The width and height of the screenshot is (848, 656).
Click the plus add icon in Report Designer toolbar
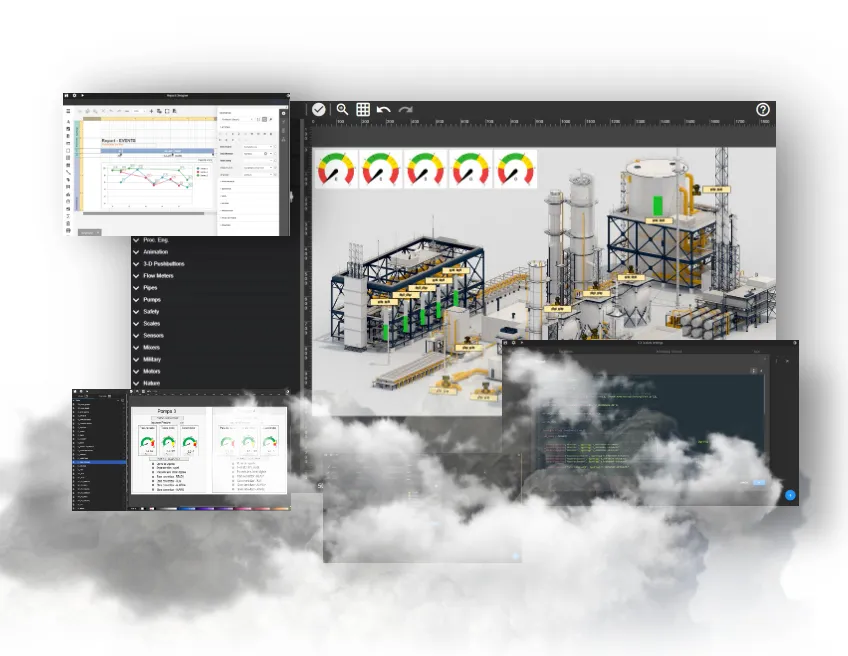pyautogui.click(x=151, y=111)
